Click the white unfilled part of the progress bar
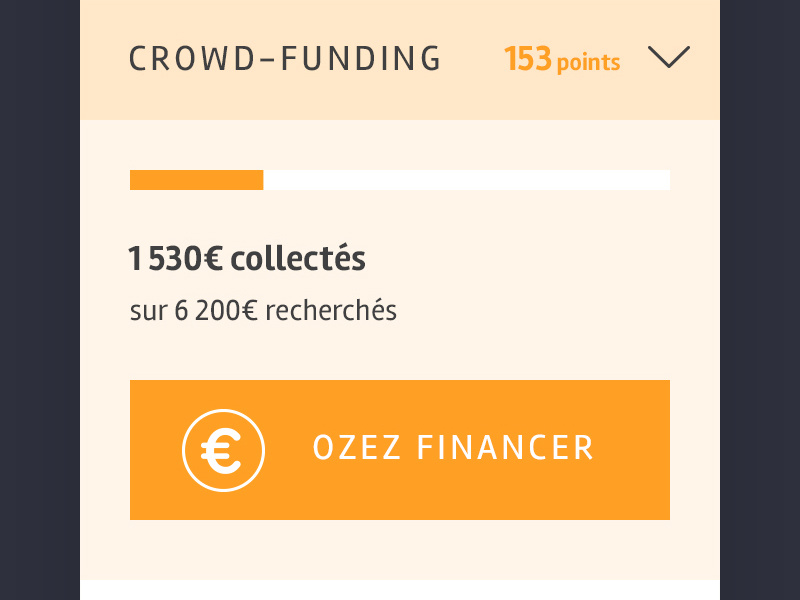Viewport: 800px width, 600px height. (466, 180)
